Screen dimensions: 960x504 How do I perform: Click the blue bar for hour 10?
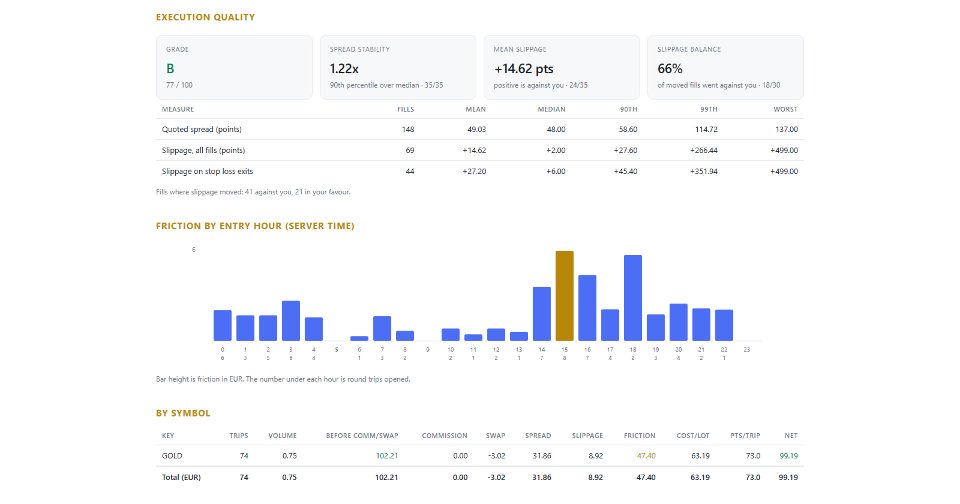451,334
